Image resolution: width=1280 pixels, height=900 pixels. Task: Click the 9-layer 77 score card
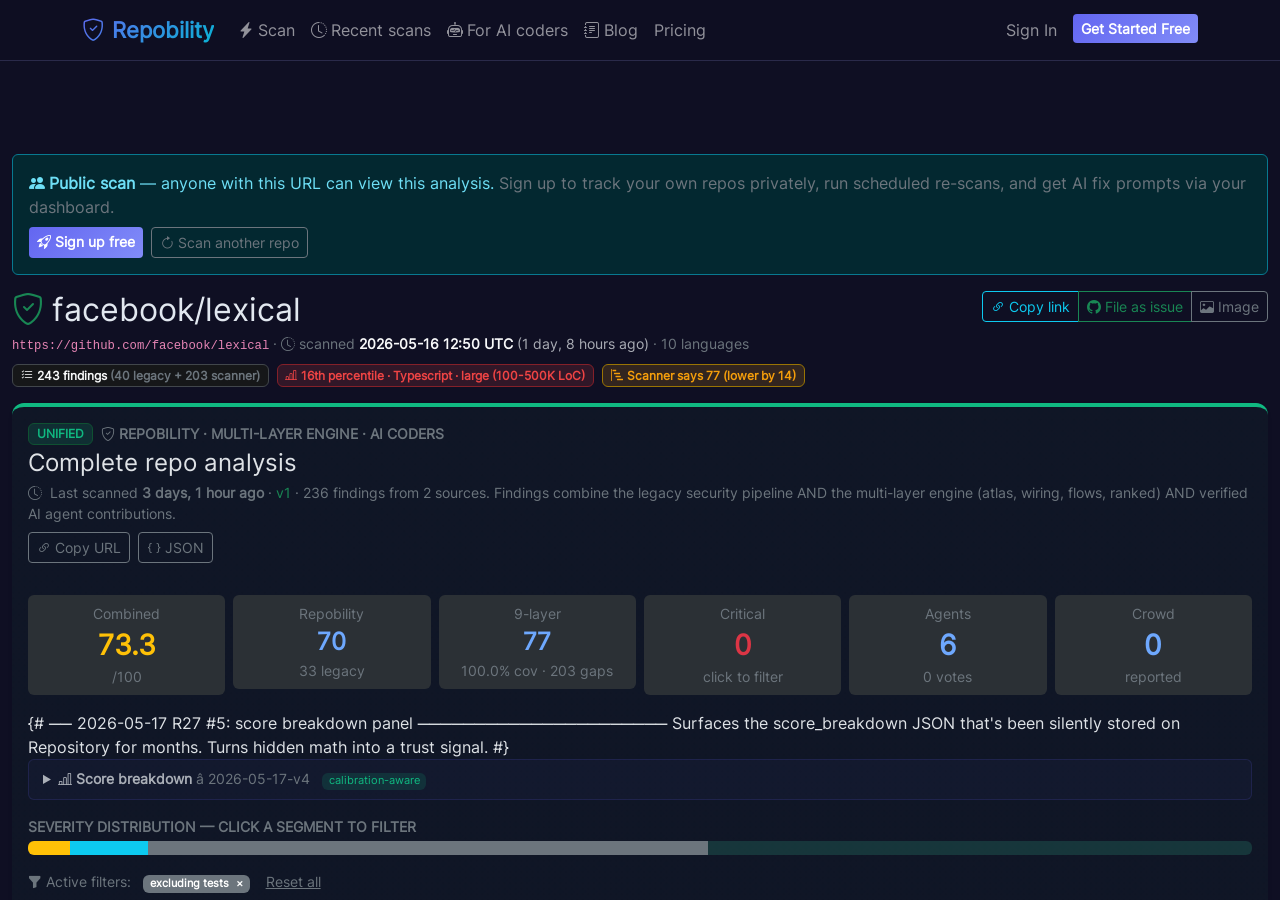coord(537,642)
